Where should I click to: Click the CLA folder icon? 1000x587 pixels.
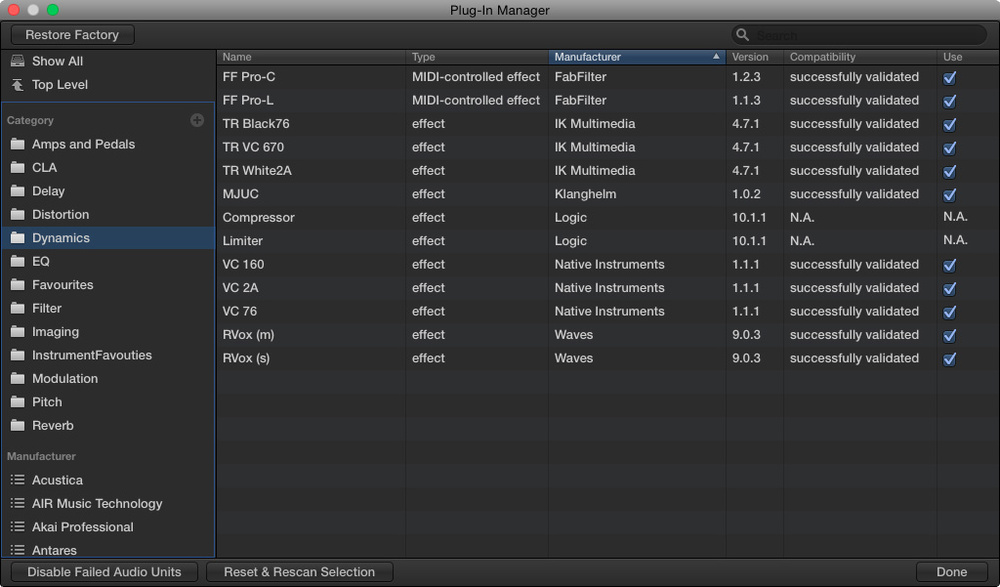click(x=18, y=168)
